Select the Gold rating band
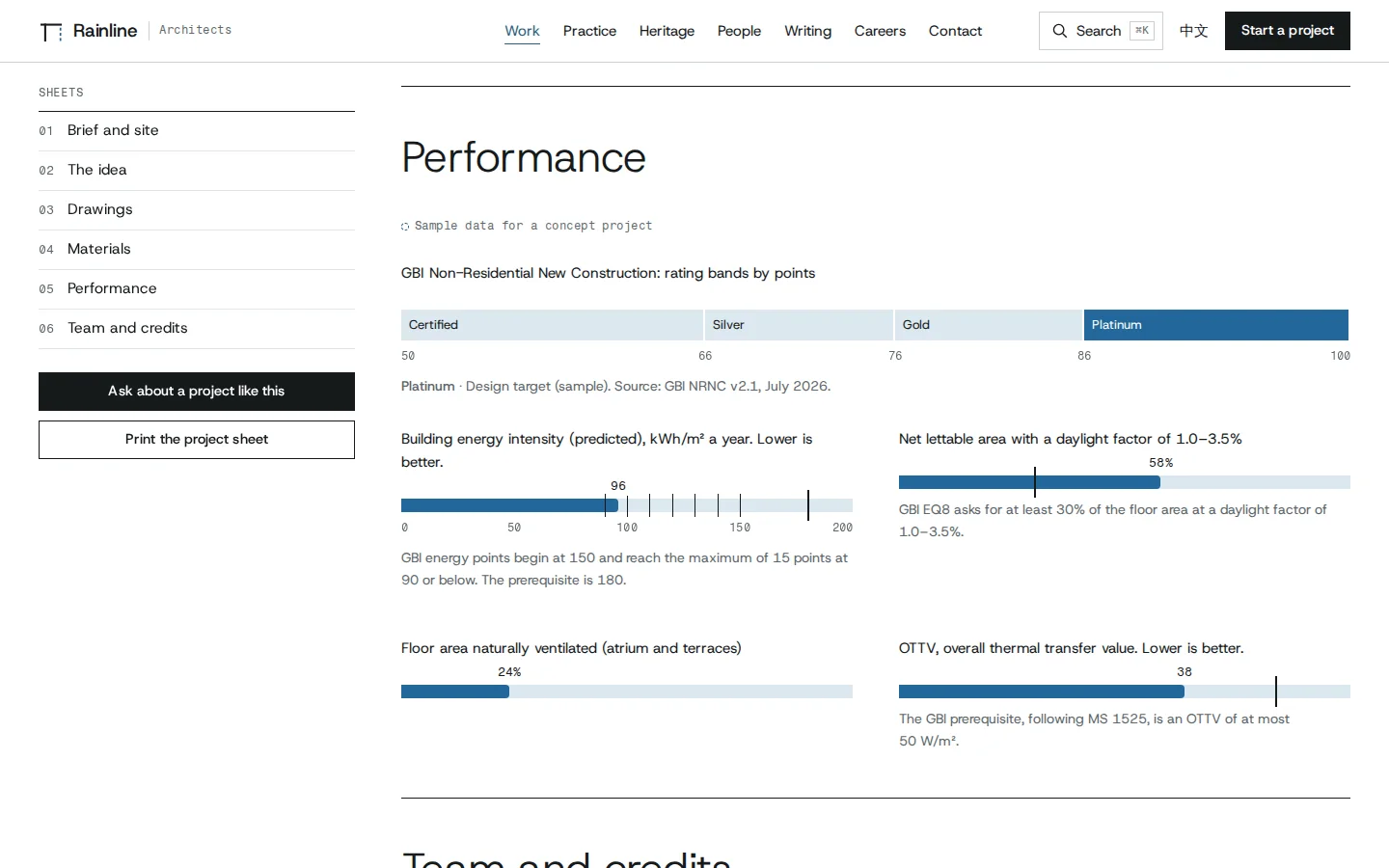 click(x=989, y=325)
